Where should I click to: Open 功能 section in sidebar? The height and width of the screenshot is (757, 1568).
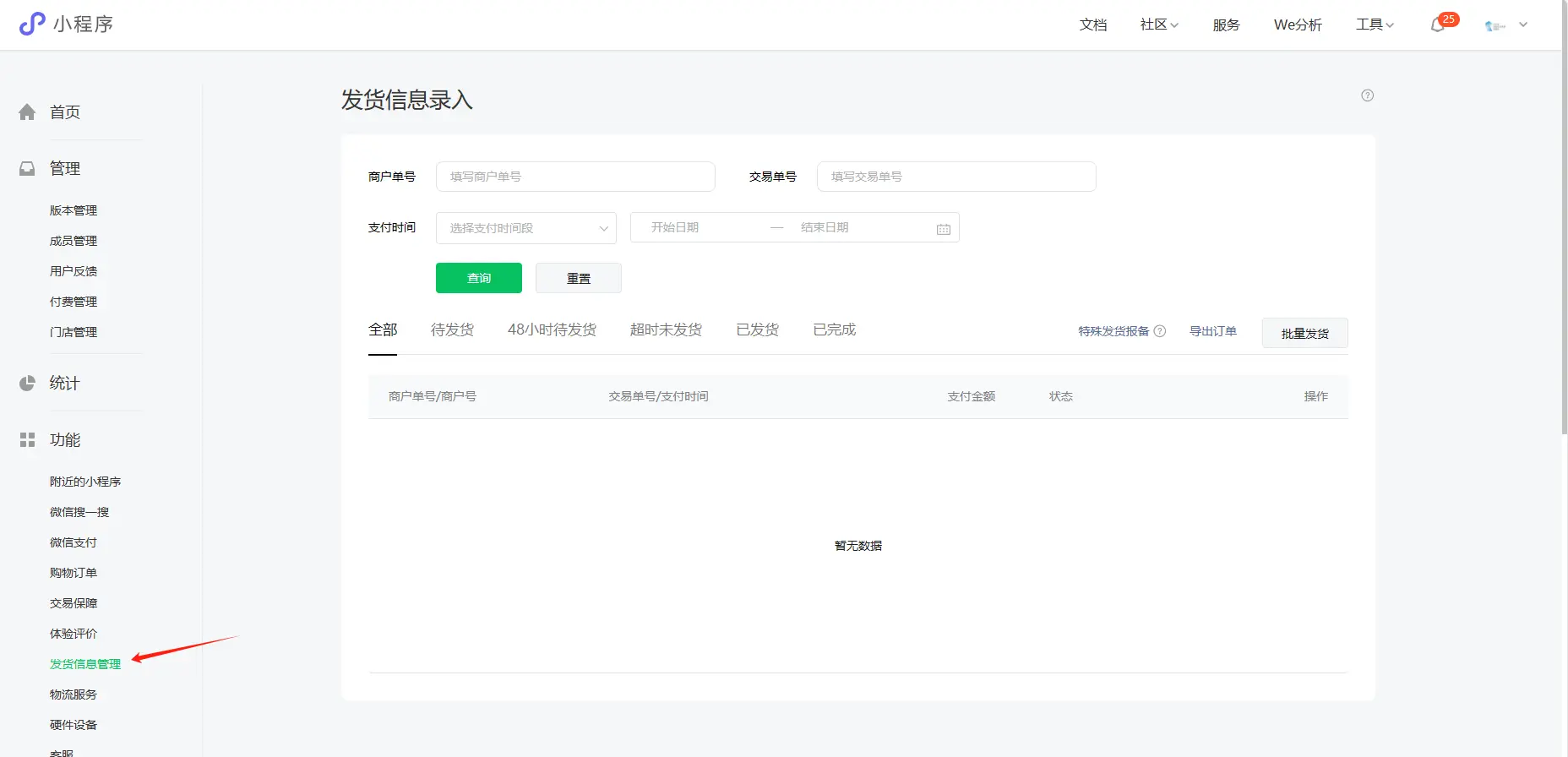tap(65, 439)
